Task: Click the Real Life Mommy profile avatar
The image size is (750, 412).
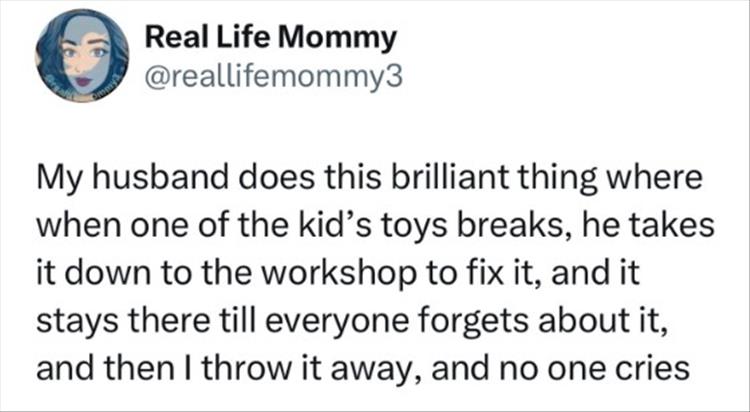Action: (x=81, y=60)
